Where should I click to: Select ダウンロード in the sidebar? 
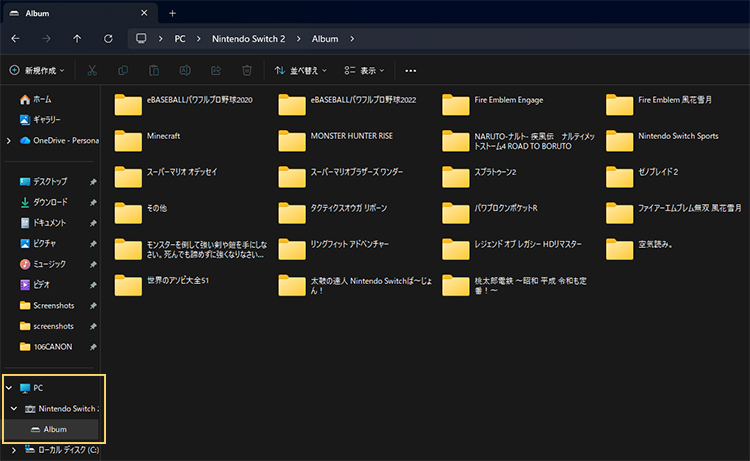(x=50, y=202)
